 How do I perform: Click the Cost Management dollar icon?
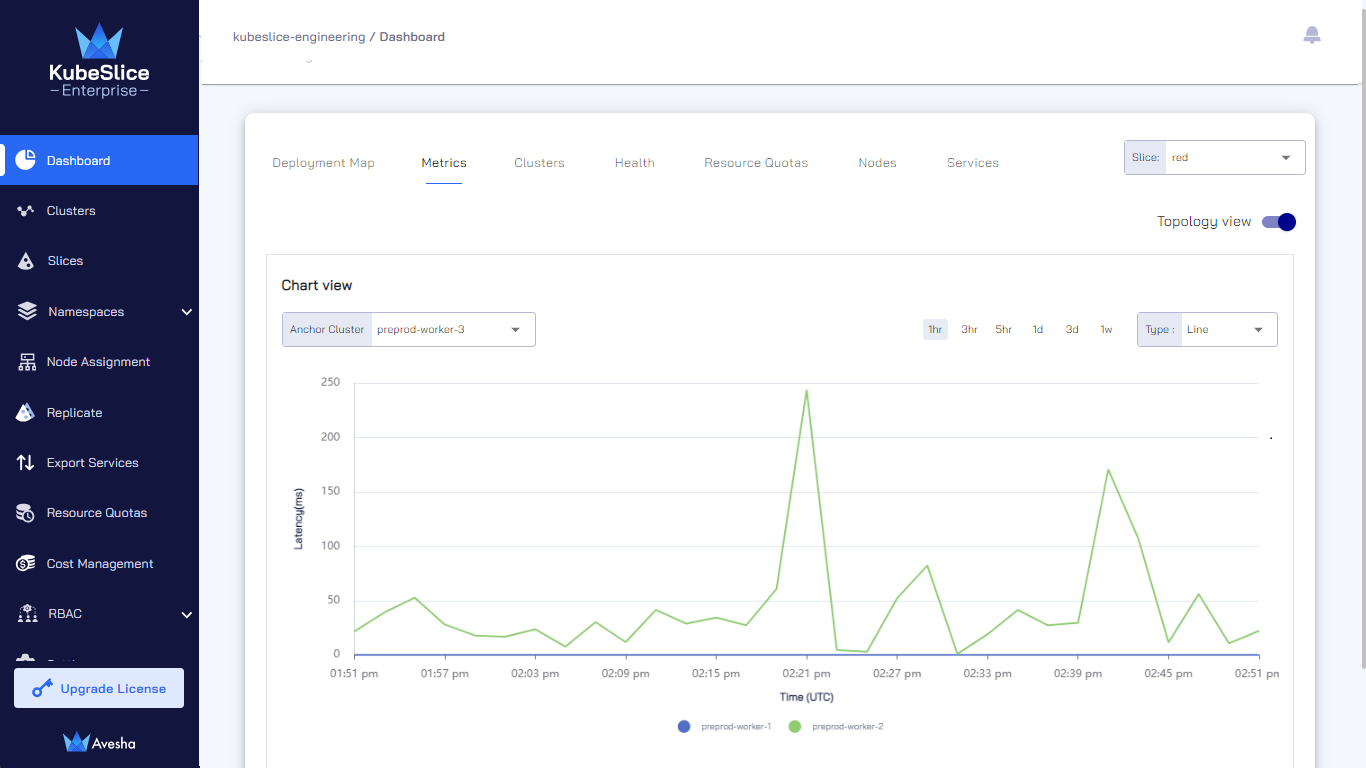click(26, 564)
